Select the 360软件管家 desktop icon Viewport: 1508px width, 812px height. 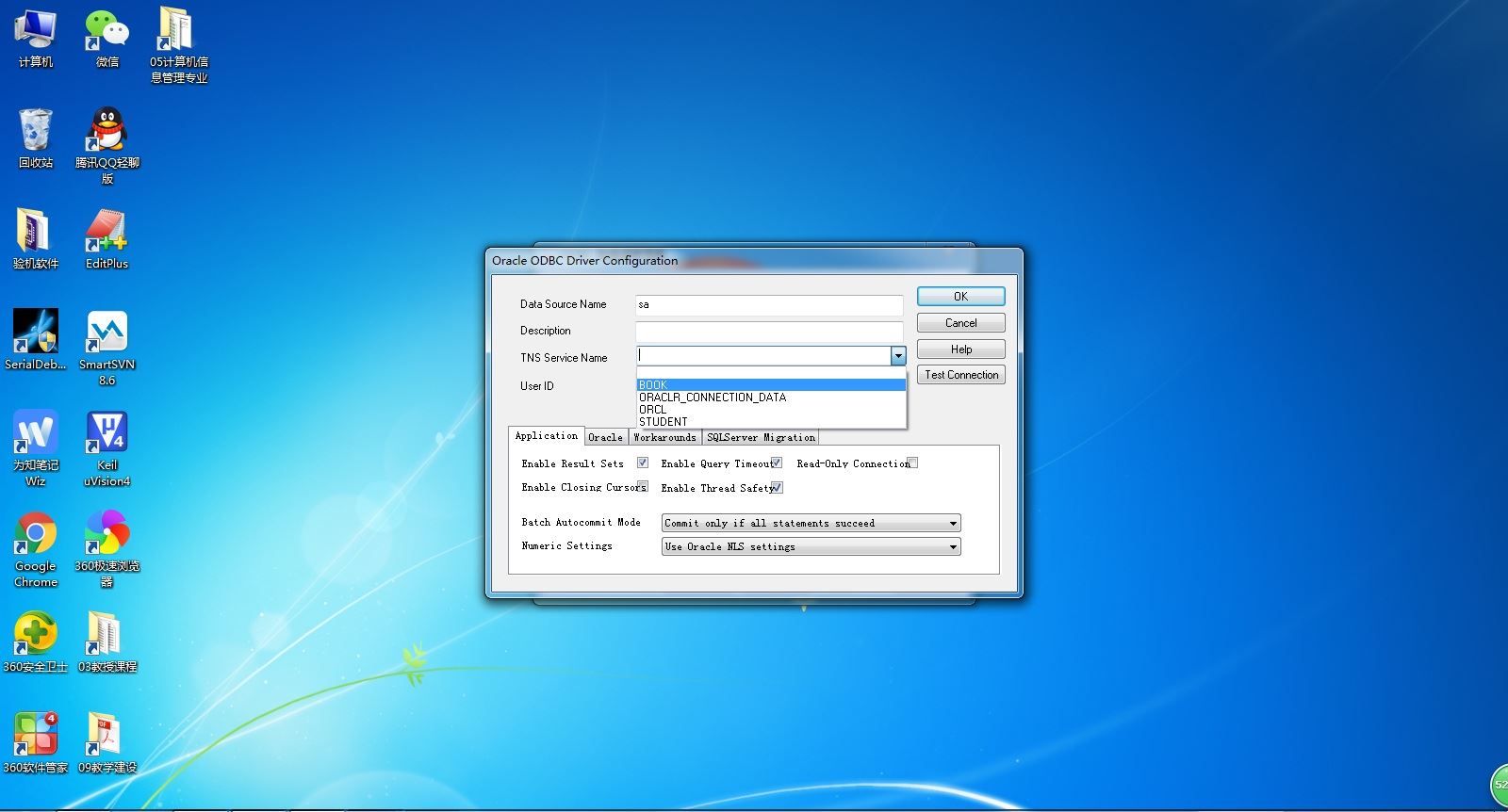(36, 743)
